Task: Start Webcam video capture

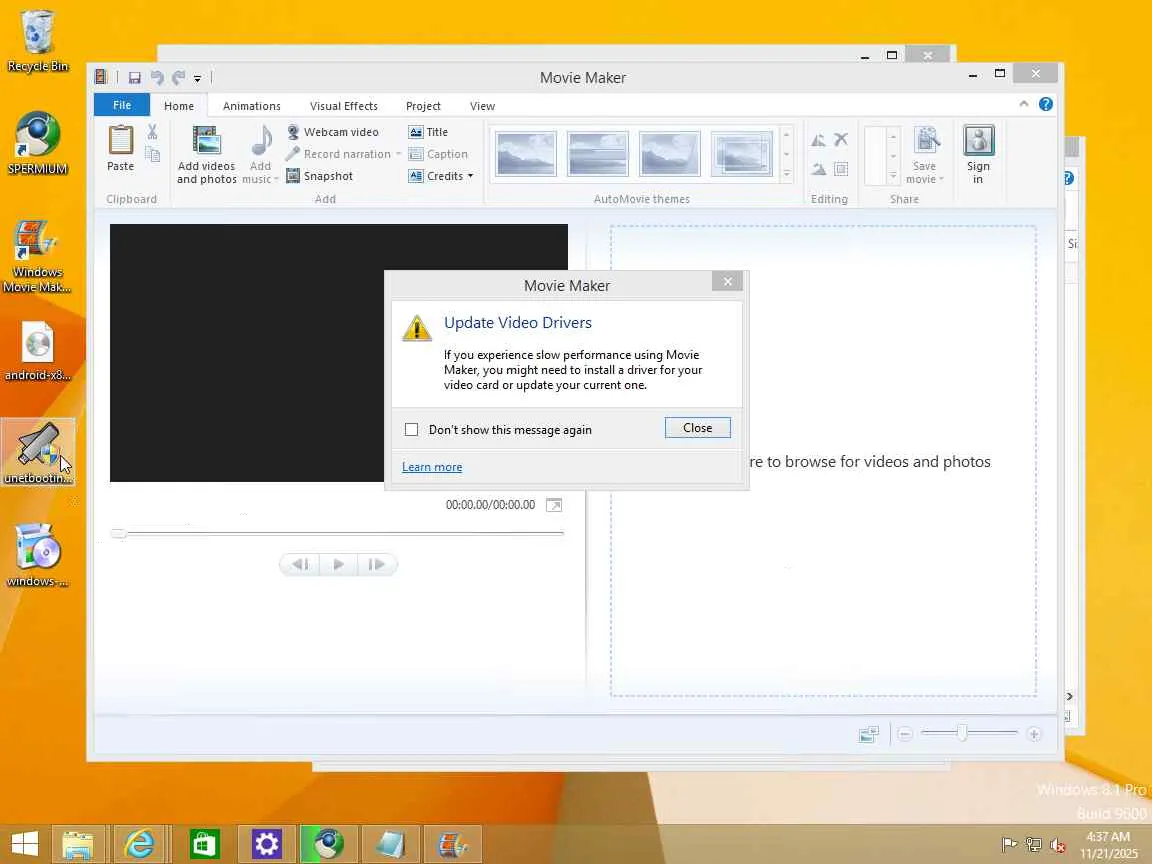Action: [x=333, y=132]
